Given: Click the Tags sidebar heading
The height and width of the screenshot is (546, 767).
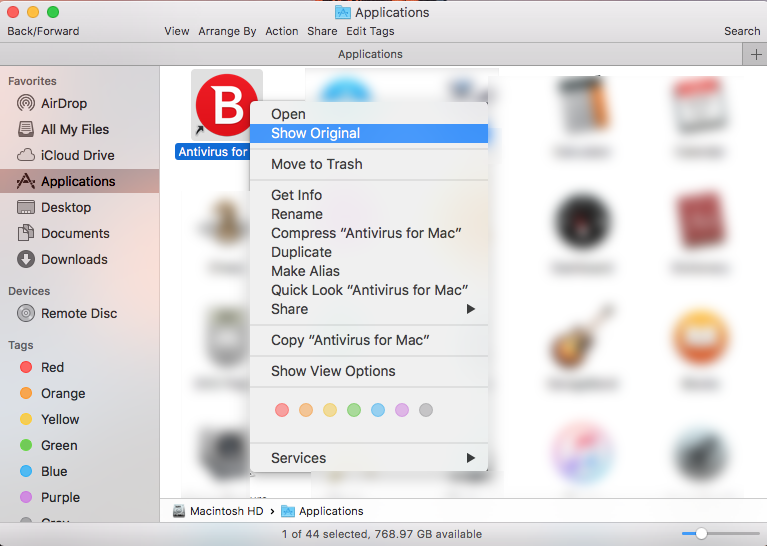Looking at the screenshot, I should coord(21,345).
